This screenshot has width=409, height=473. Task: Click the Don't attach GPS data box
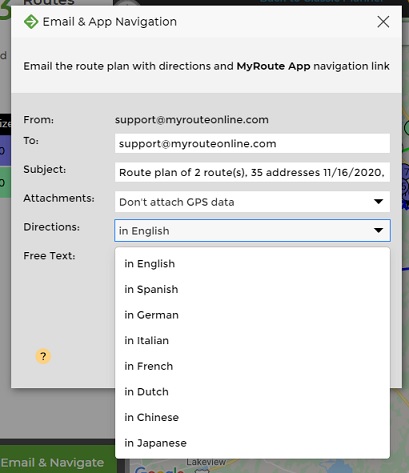point(252,201)
